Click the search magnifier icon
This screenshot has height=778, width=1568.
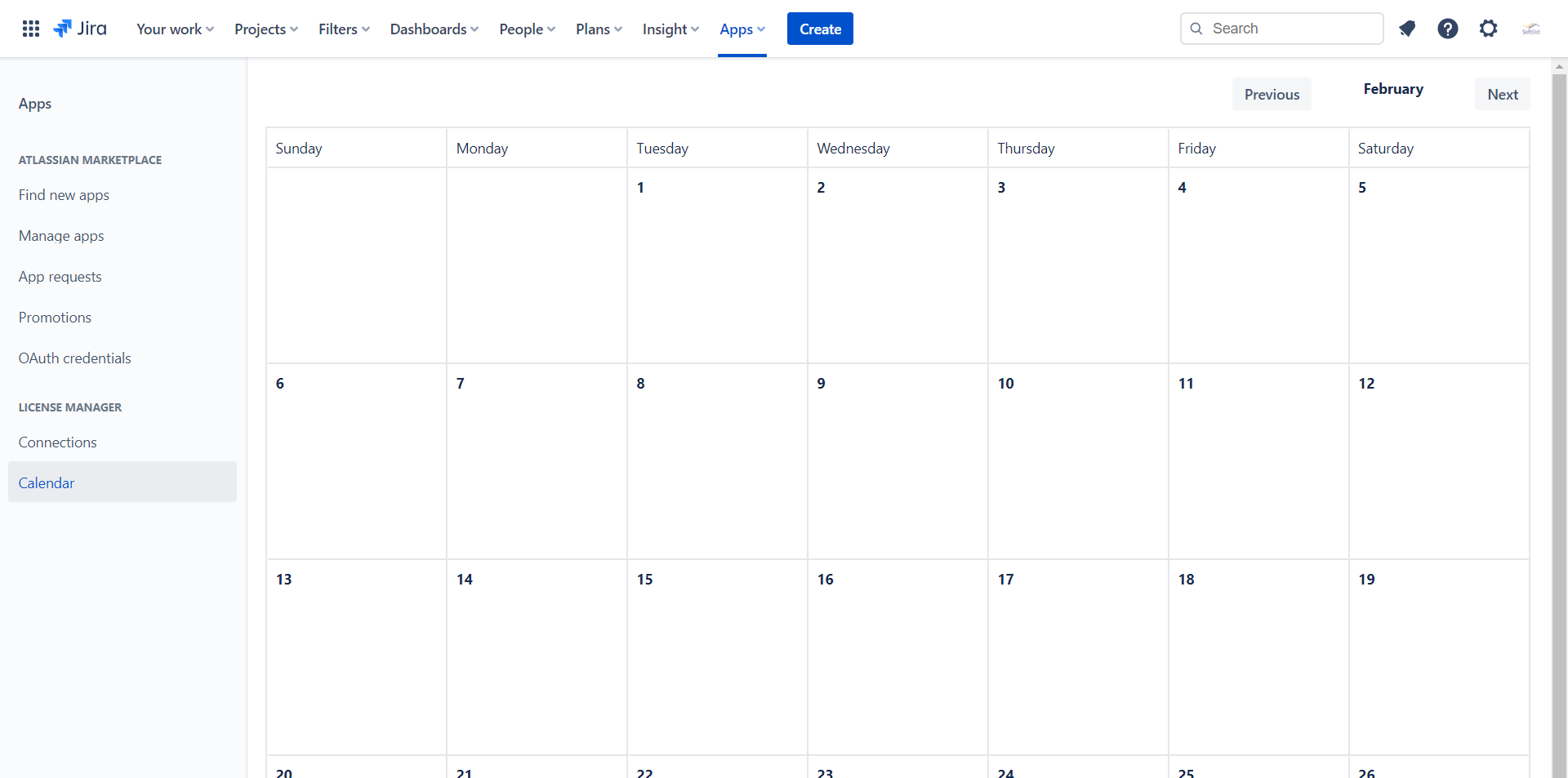click(x=1197, y=29)
